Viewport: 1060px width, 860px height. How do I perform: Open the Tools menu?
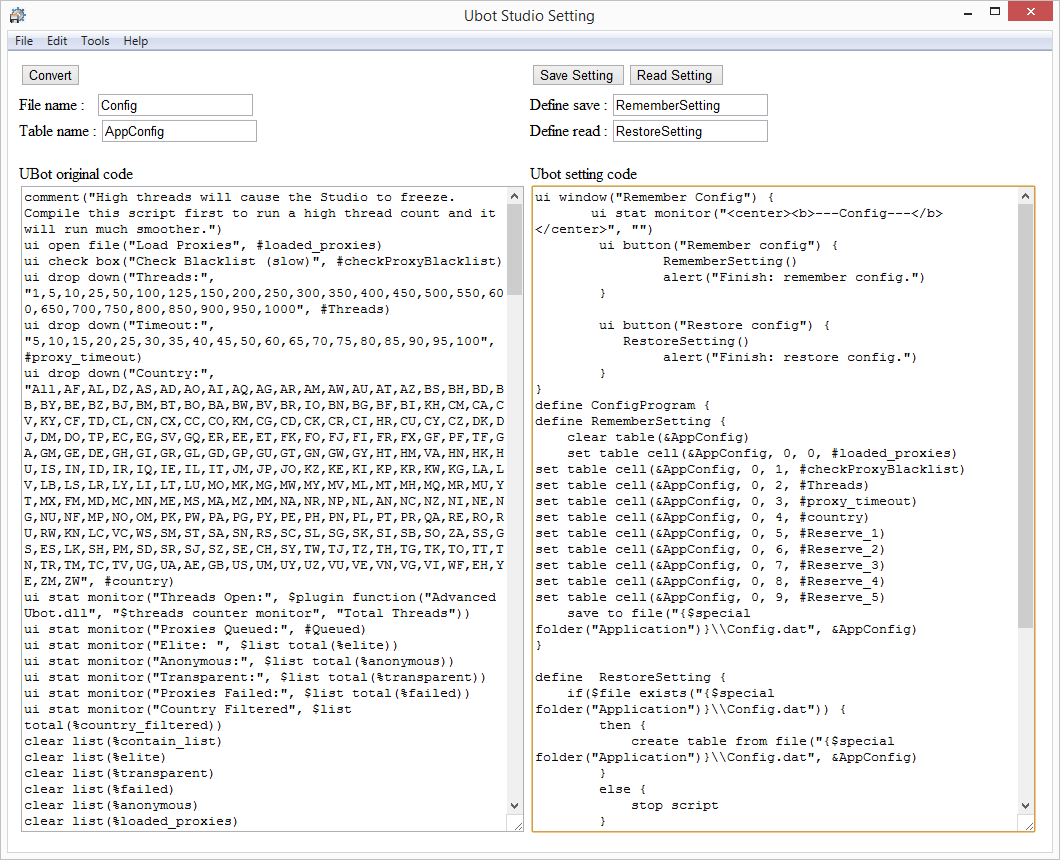[95, 41]
